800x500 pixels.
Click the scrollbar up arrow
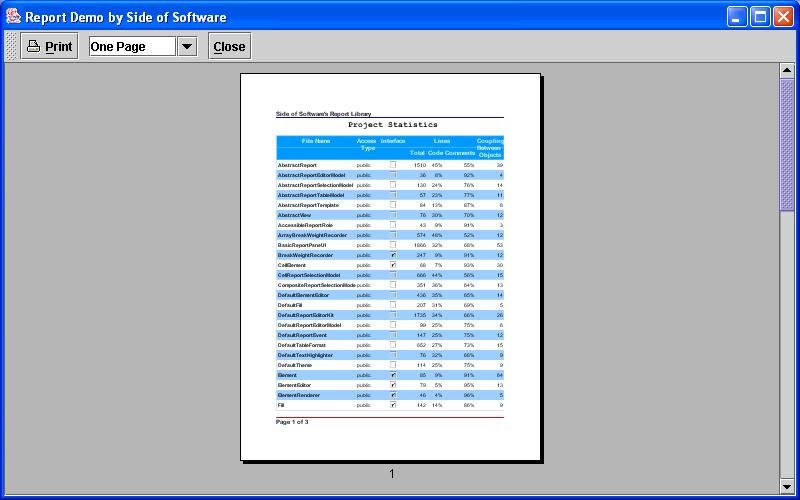[787, 70]
